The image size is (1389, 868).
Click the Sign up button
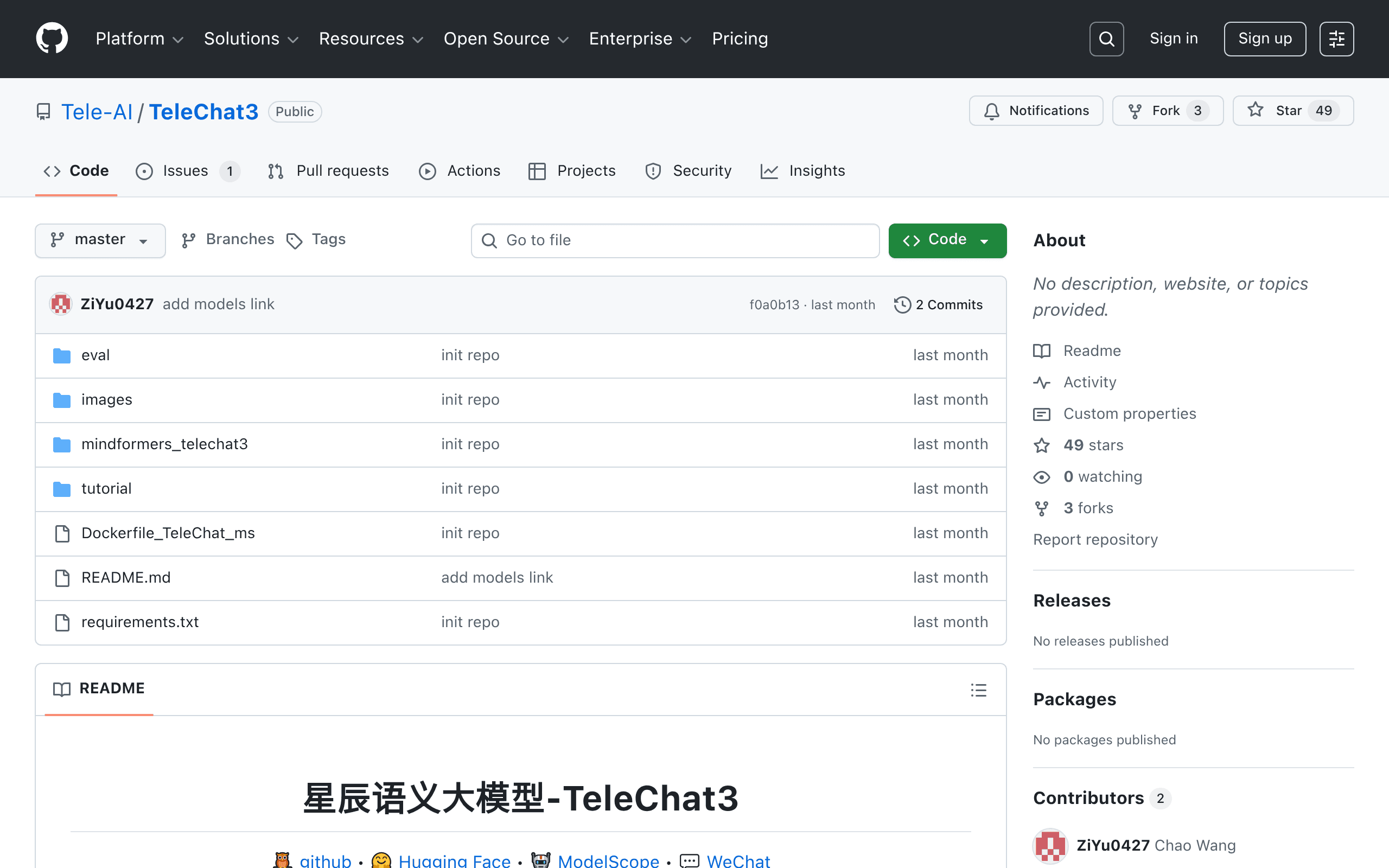[1264, 39]
